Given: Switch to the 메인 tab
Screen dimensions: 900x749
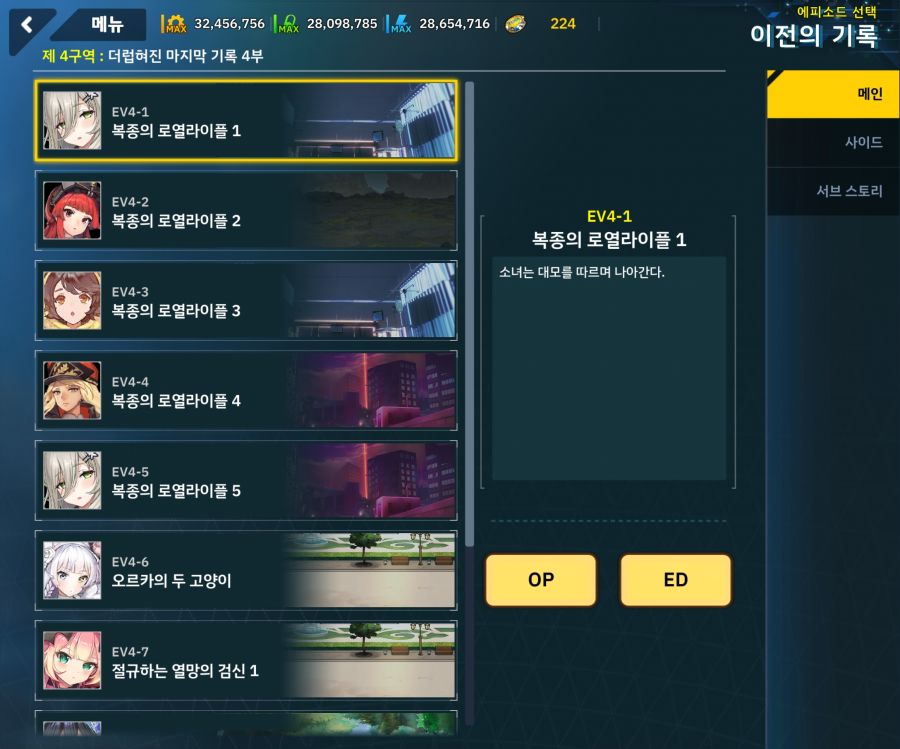Looking at the screenshot, I should (x=833, y=94).
